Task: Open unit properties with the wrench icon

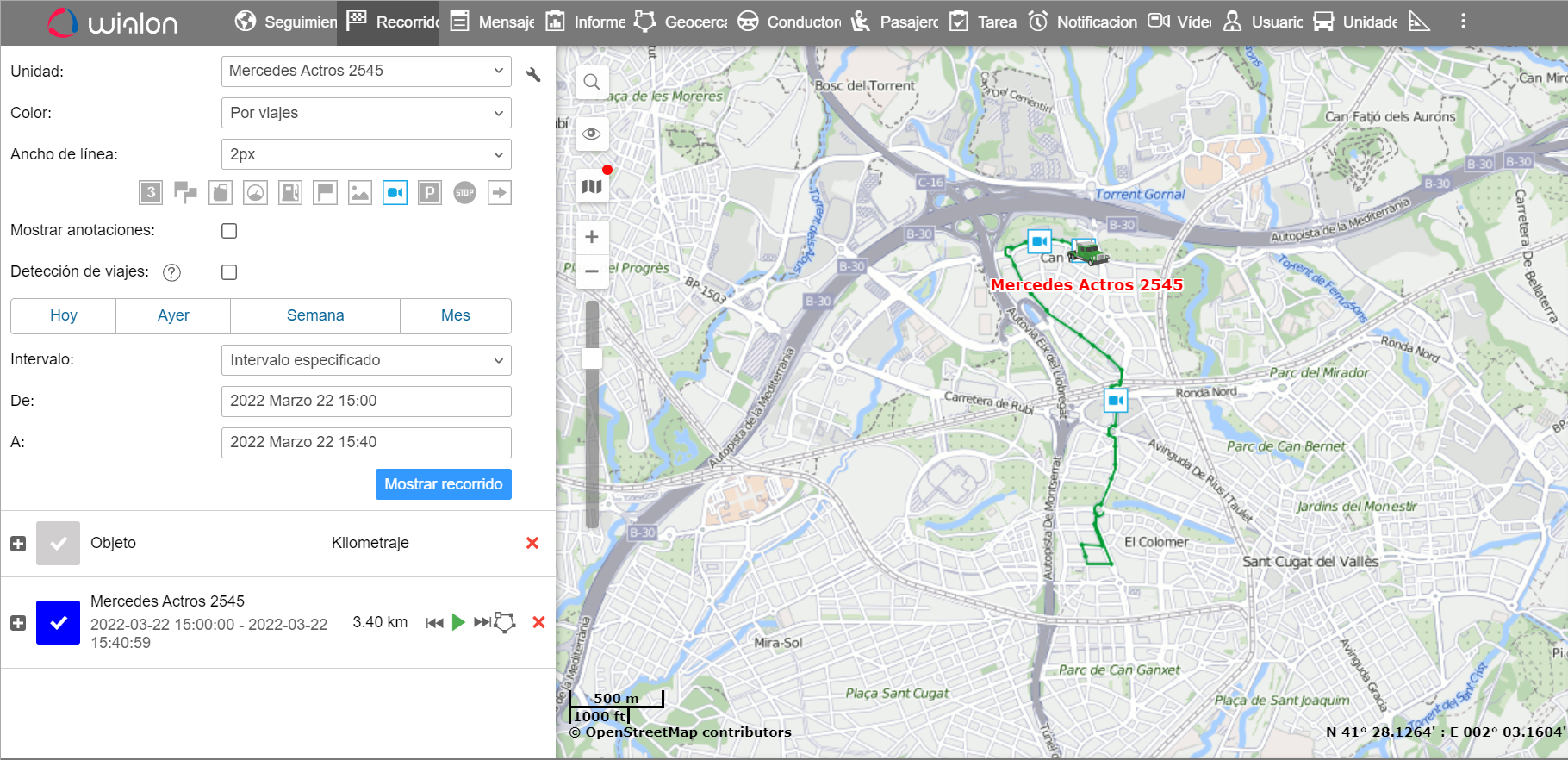Action: [x=533, y=74]
